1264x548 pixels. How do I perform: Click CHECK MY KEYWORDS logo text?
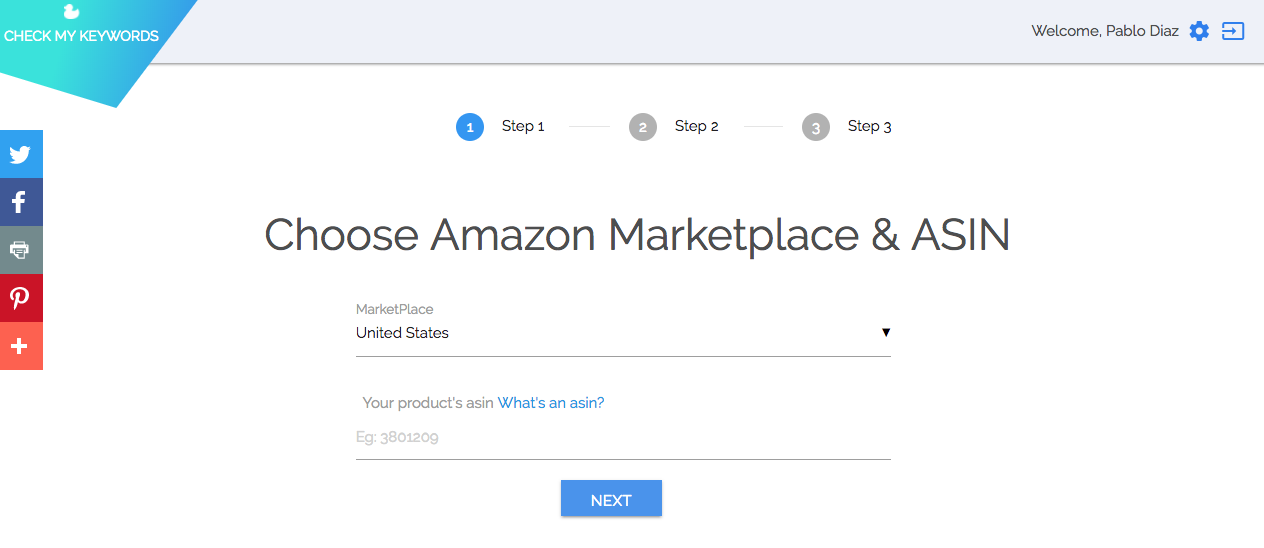pos(81,36)
